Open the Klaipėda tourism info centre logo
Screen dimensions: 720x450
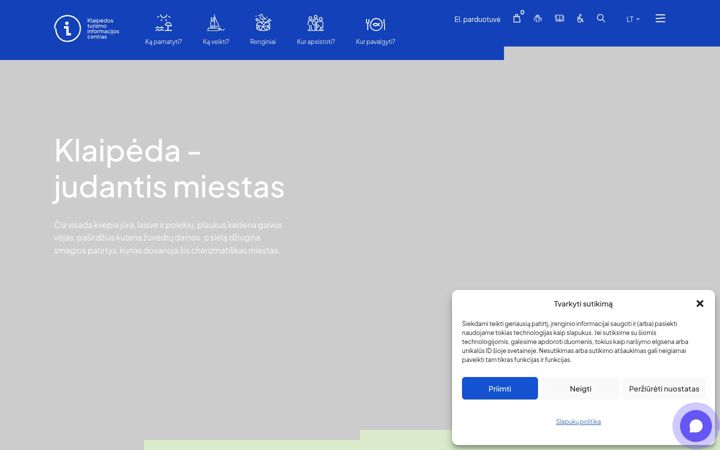pos(86,28)
